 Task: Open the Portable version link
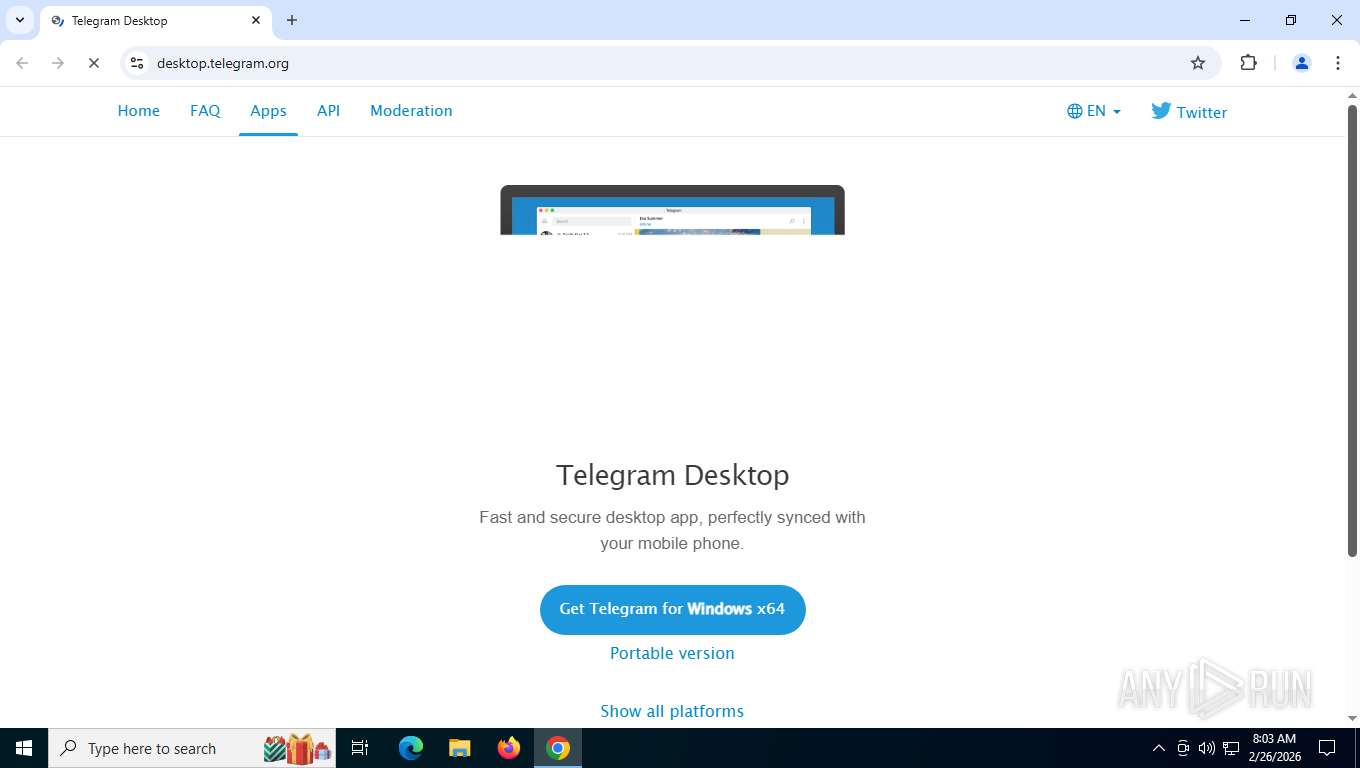(672, 653)
